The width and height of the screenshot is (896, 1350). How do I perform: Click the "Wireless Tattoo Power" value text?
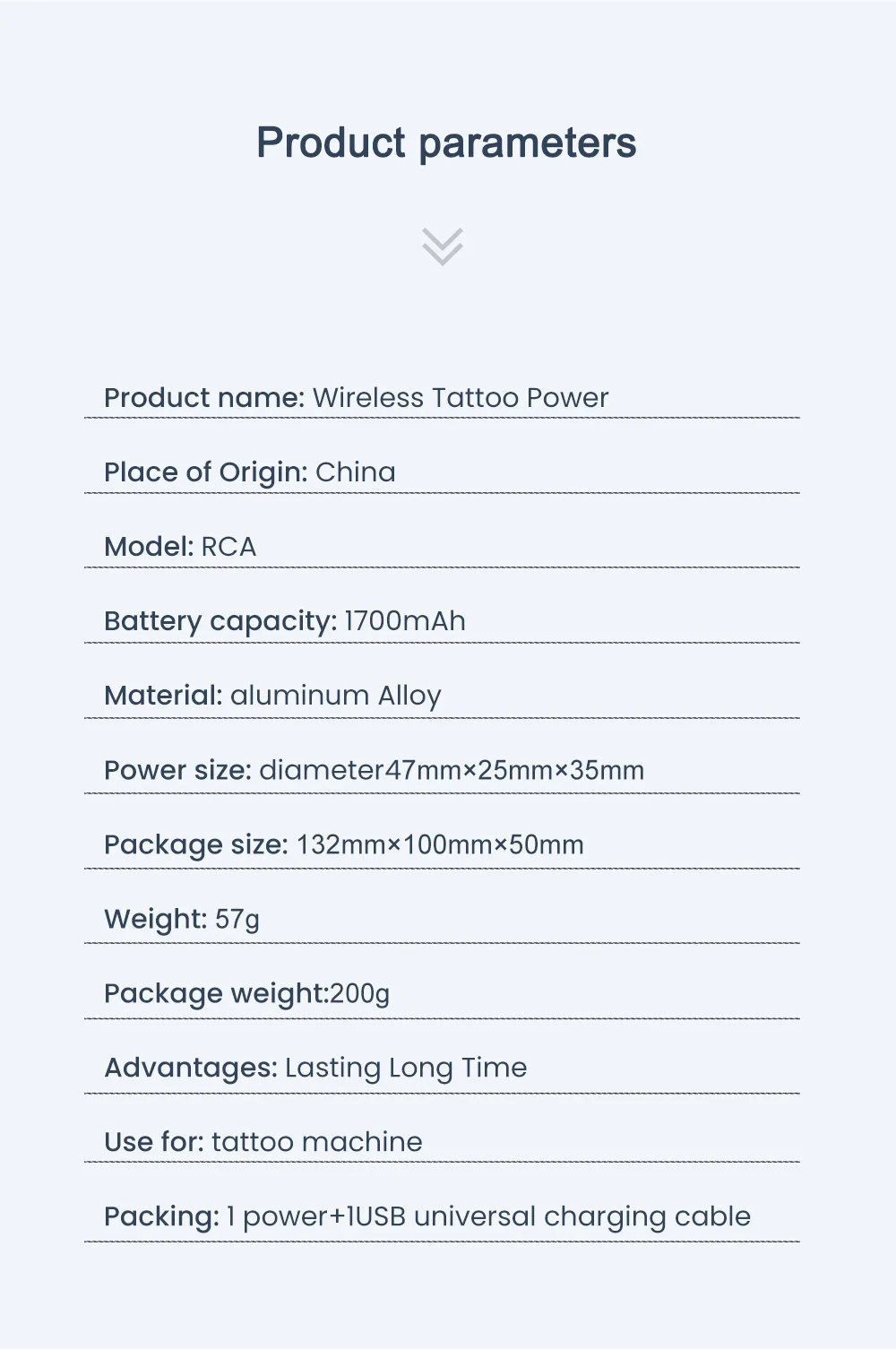click(461, 398)
